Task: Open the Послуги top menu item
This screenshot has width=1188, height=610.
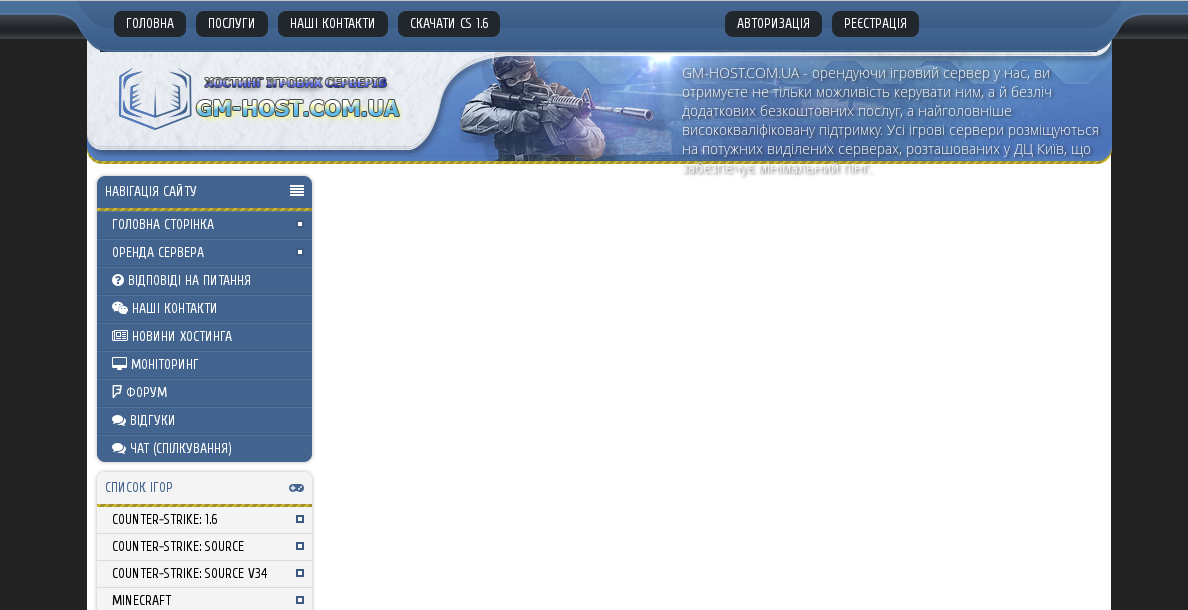Action: point(232,23)
